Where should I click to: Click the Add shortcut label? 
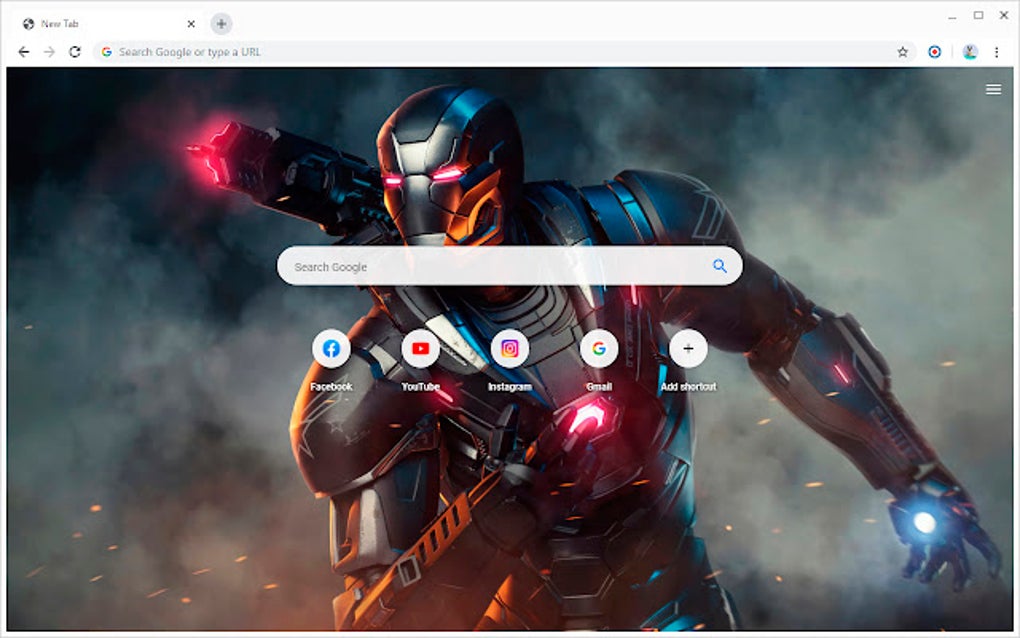tap(688, 385)
